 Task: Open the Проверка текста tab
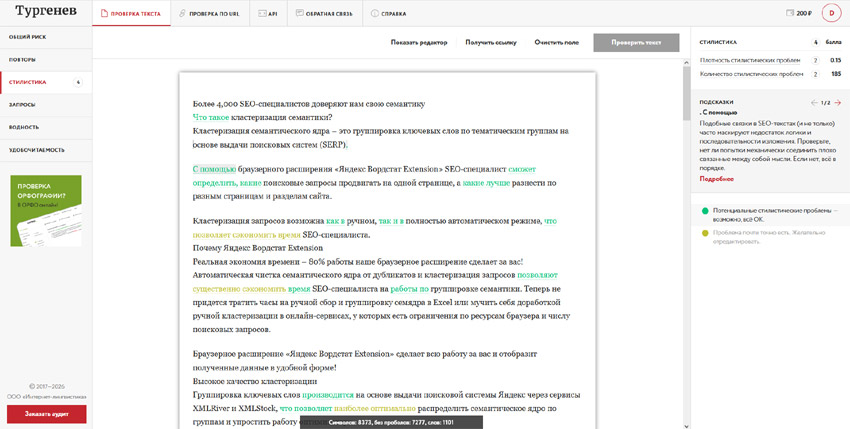(131, 14)
